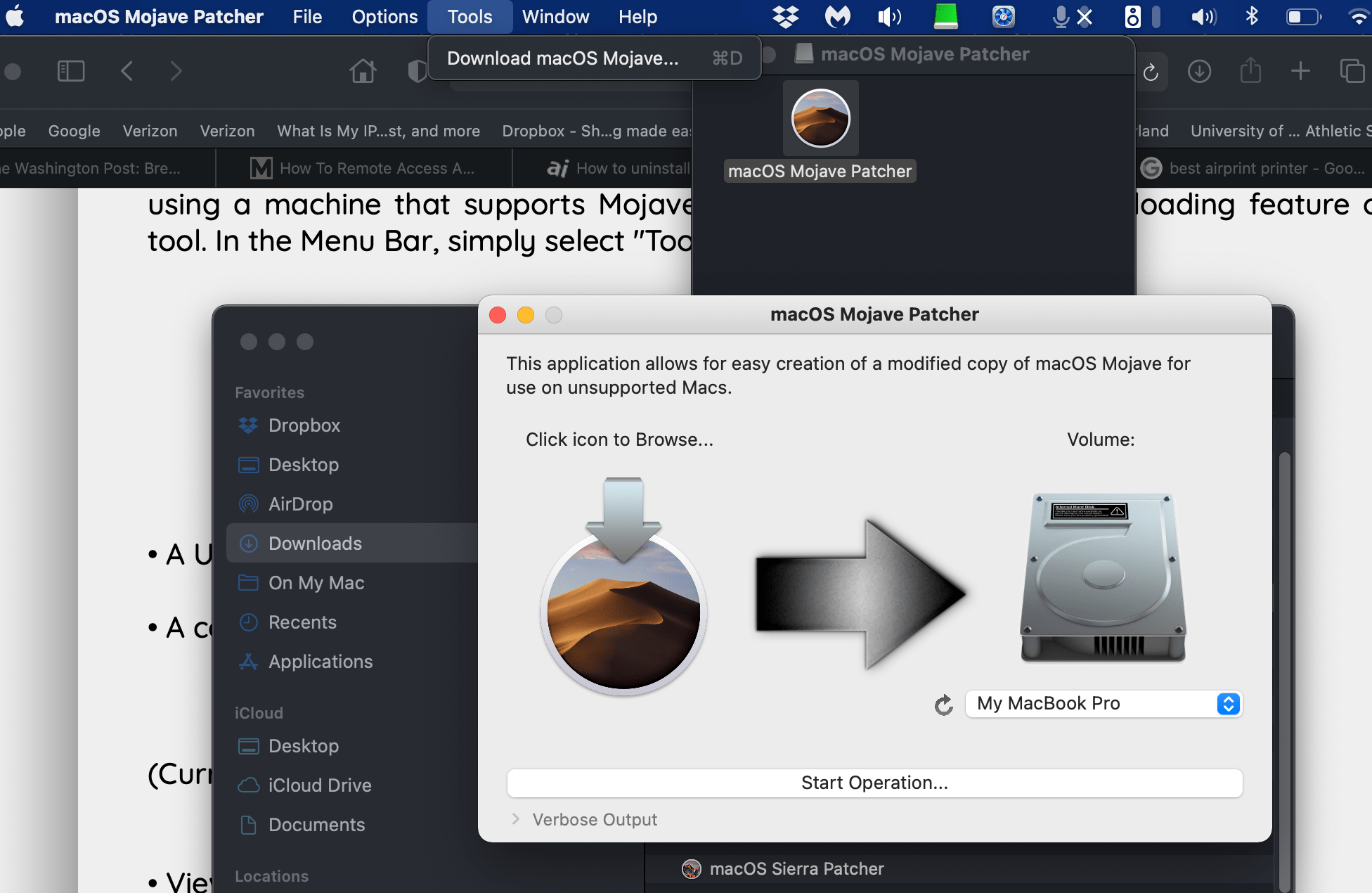Open iCloud Drive in the sidebar

coord(320,785)
